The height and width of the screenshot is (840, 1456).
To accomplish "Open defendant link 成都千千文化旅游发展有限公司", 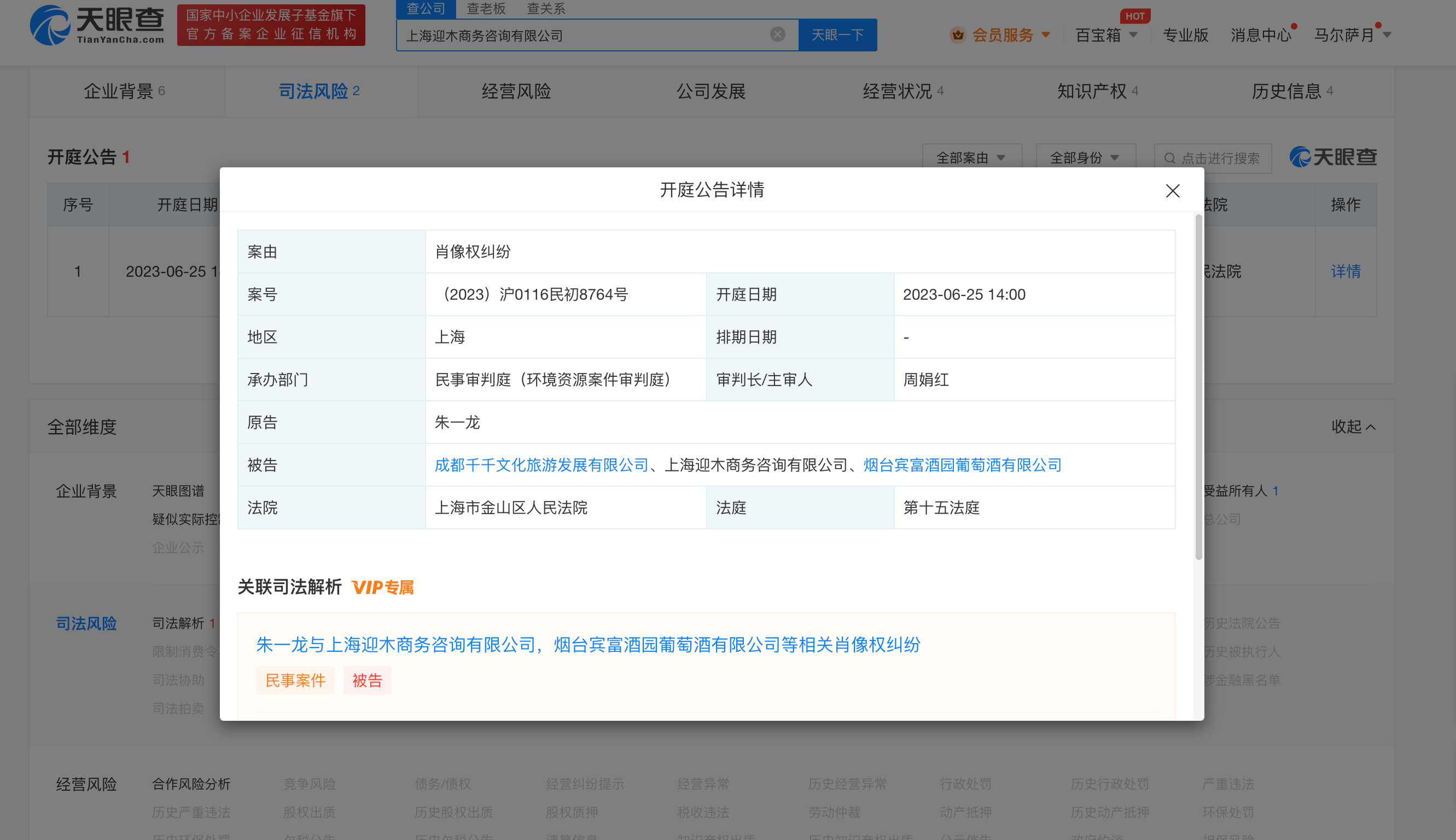I will (541, 465).
